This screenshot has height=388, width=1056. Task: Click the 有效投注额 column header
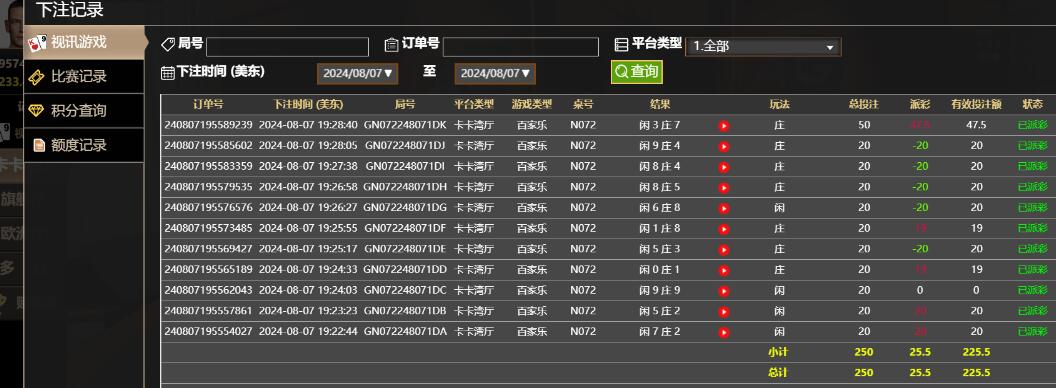point(976,104)
